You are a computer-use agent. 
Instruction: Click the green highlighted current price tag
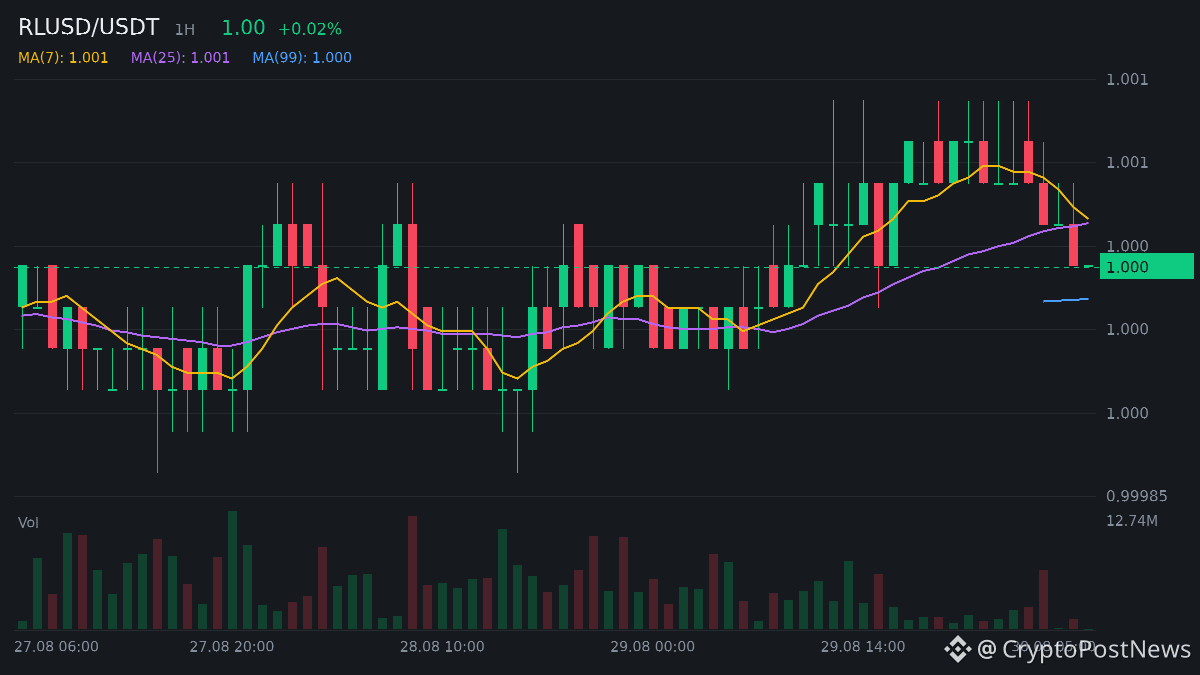(1147, 266)
